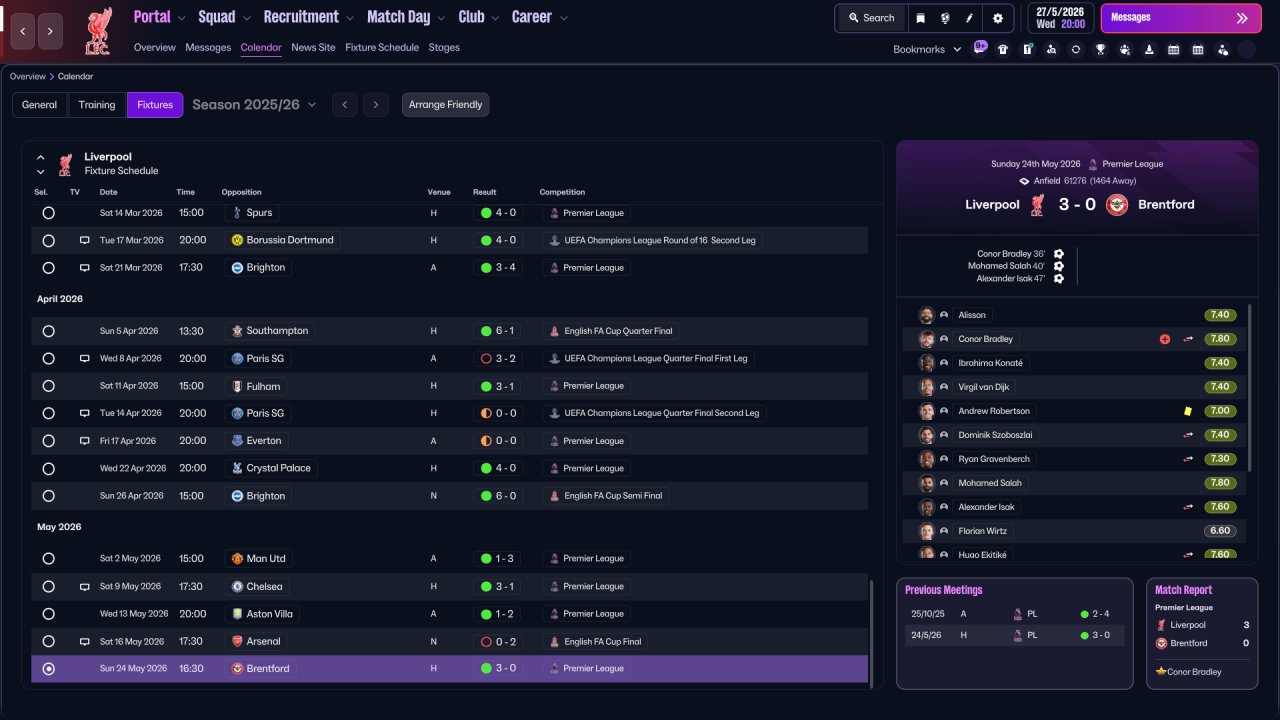
Task: Click the pencil edit icon in top toolbar
Action: [x=969, y=18]
